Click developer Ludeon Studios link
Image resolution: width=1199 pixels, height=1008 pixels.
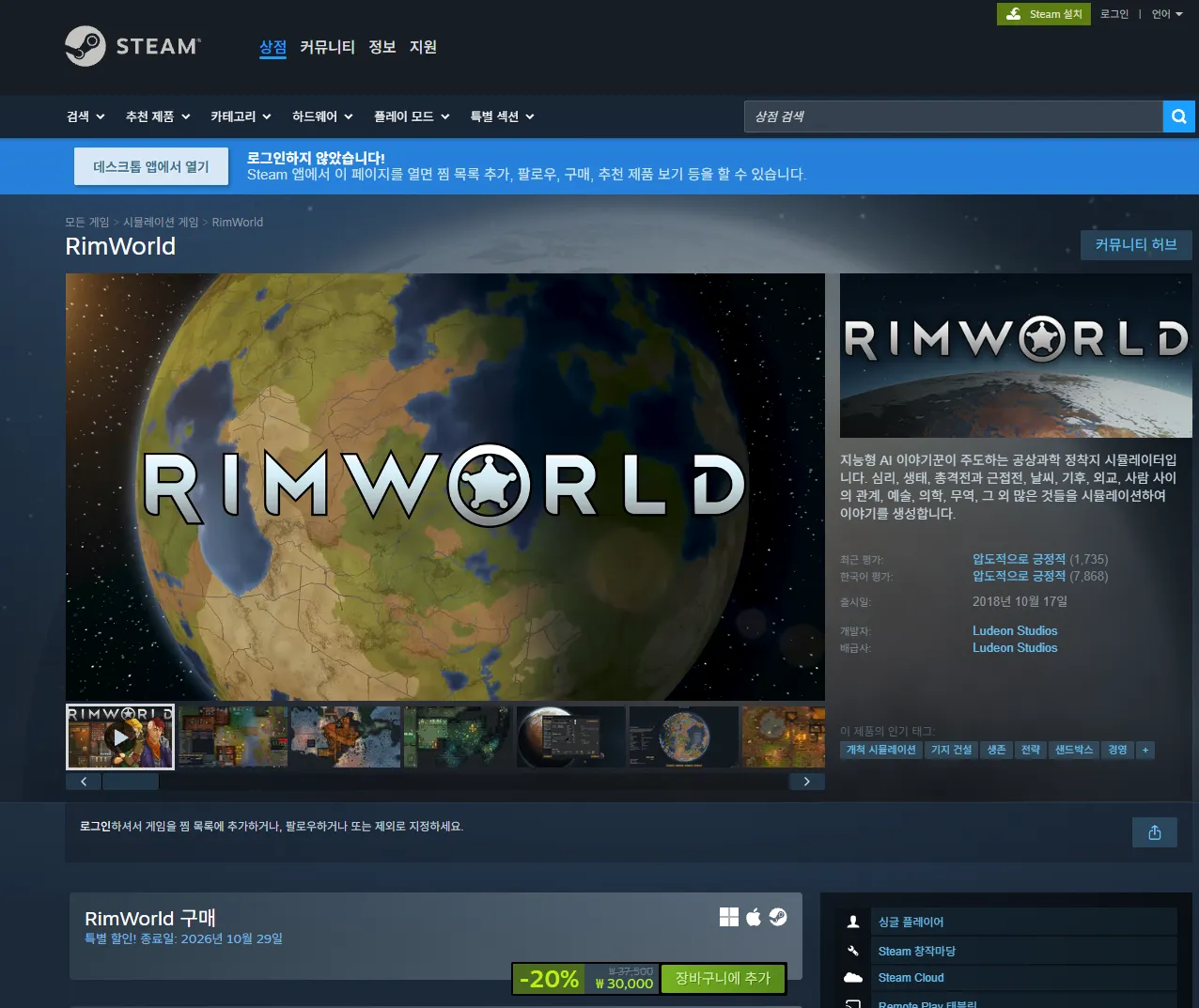[1015, 631]
